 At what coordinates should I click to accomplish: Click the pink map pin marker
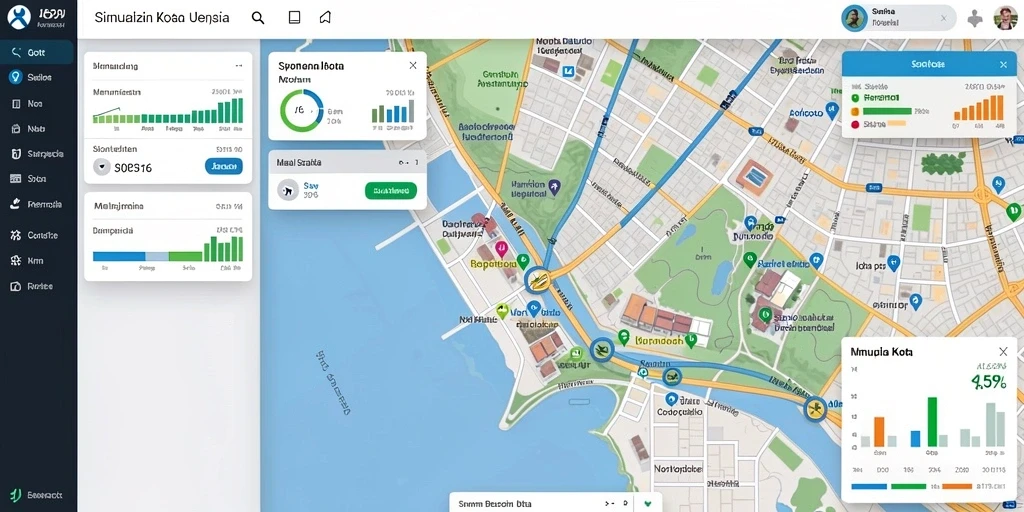click(502, 249)
